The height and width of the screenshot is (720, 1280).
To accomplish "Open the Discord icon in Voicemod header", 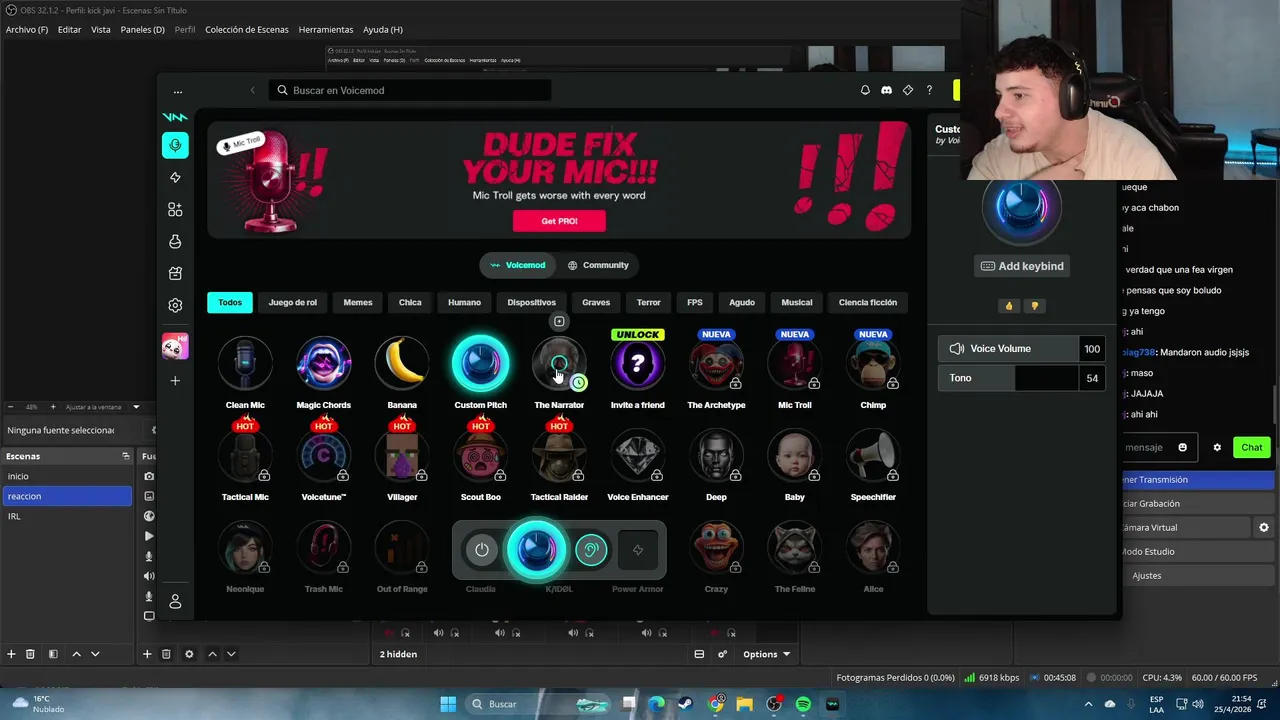I will 886,90.
